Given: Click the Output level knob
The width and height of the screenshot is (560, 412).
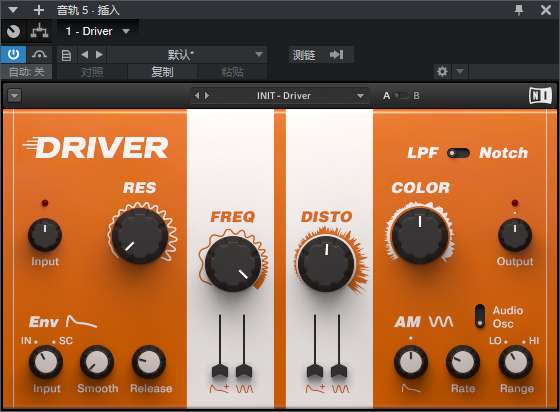Looking at the screenshot, I should pyautogui.click(x=515, y=235).
